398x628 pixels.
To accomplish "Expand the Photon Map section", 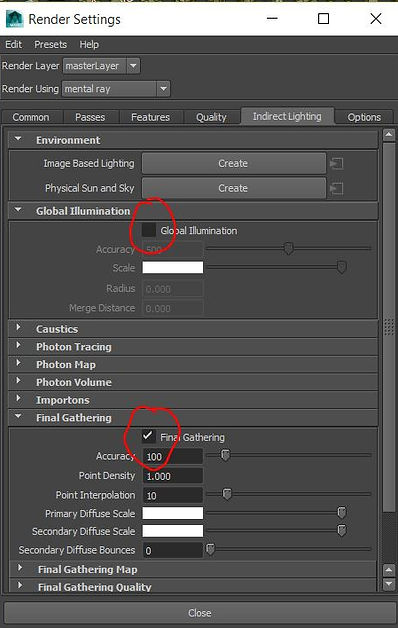I will (18, 363).
